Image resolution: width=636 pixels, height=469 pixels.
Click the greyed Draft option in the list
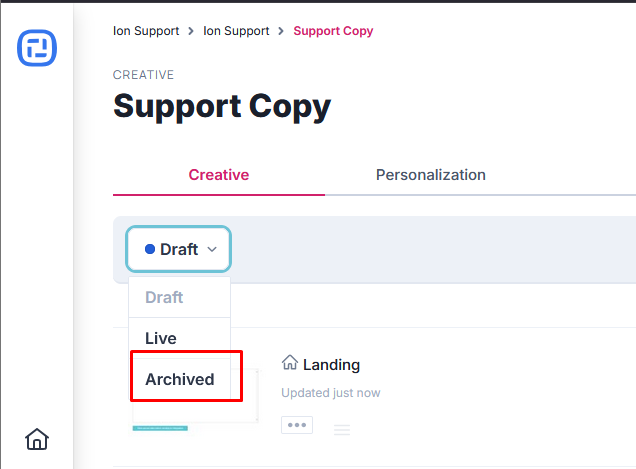coord(164,297)
